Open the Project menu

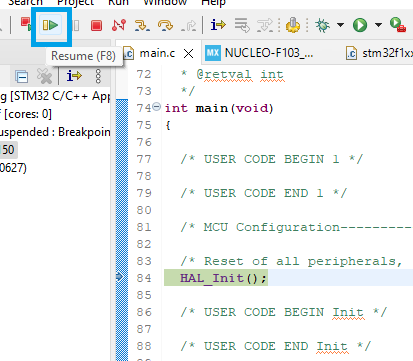click(75, 3)
